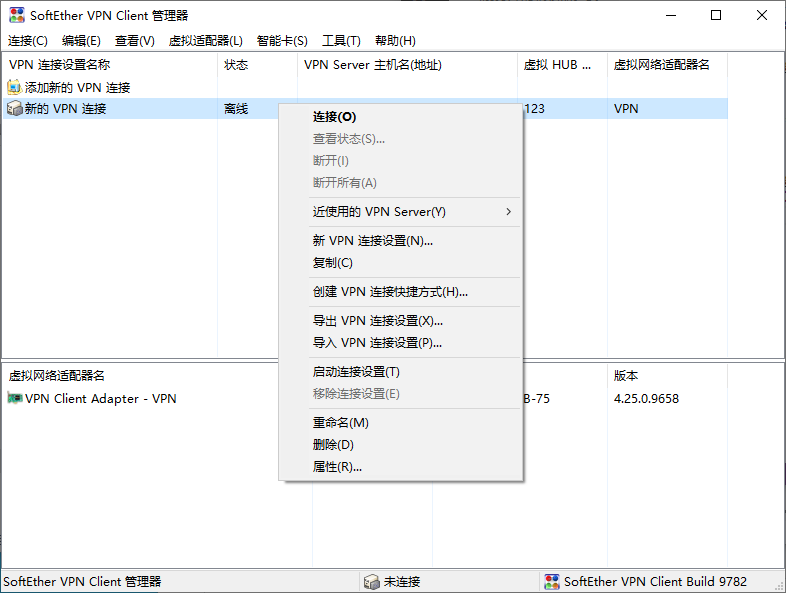Open the 编辑(E) menu
The image size is (786, 593).
(x=81, y=41)
